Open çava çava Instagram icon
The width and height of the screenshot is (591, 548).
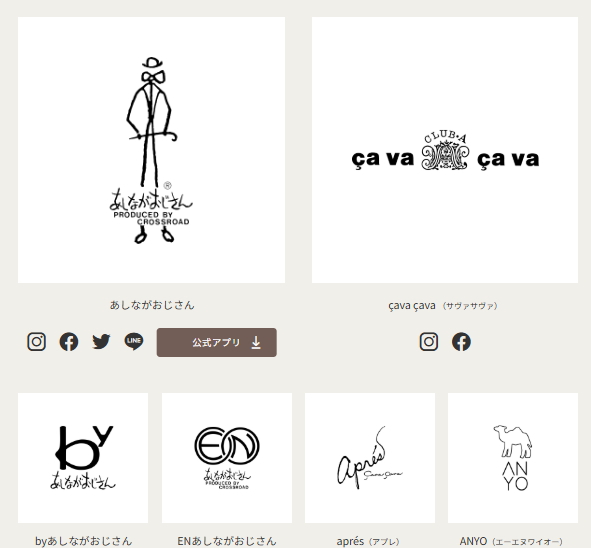click(429, 342)
